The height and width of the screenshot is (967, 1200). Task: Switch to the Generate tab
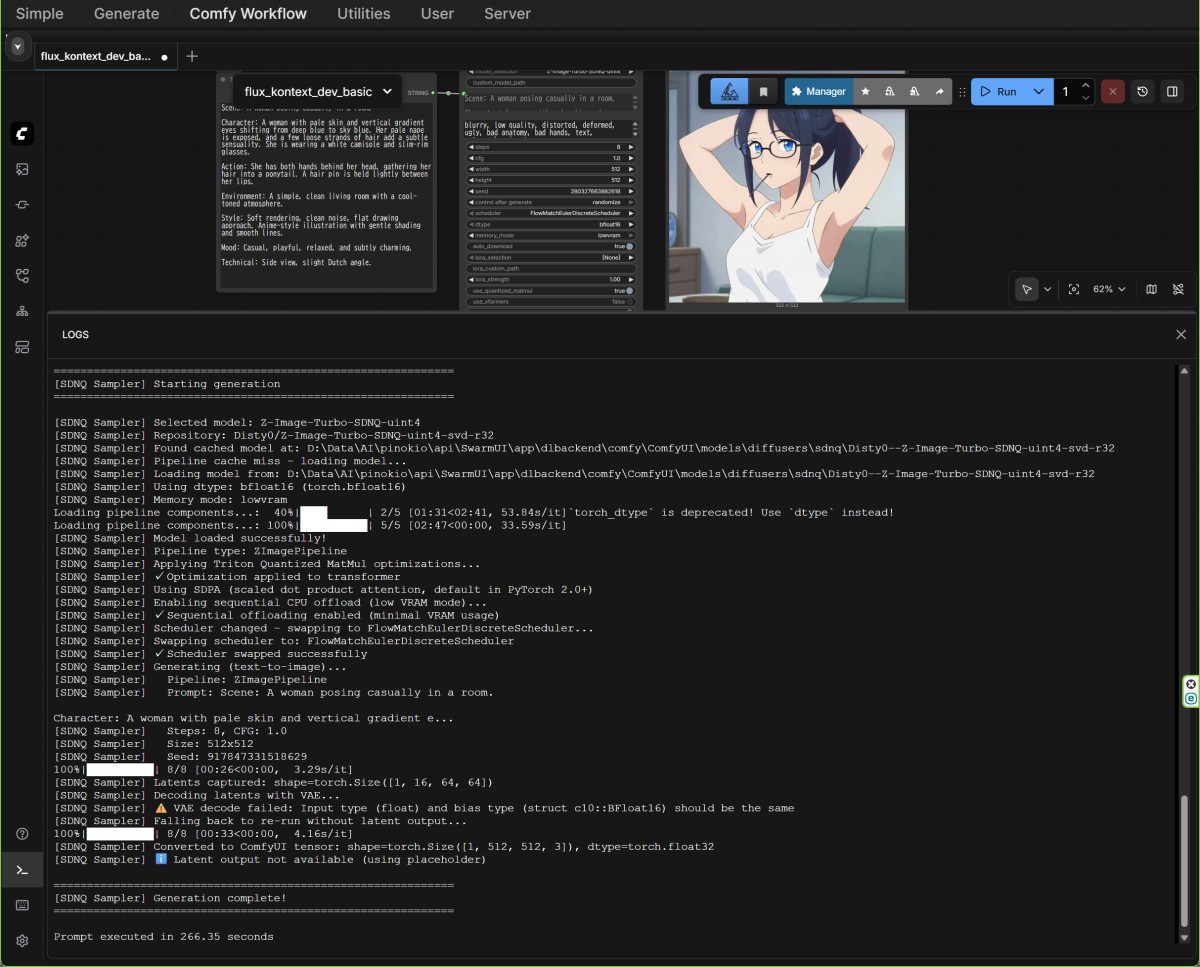click(x=126, y=14)
